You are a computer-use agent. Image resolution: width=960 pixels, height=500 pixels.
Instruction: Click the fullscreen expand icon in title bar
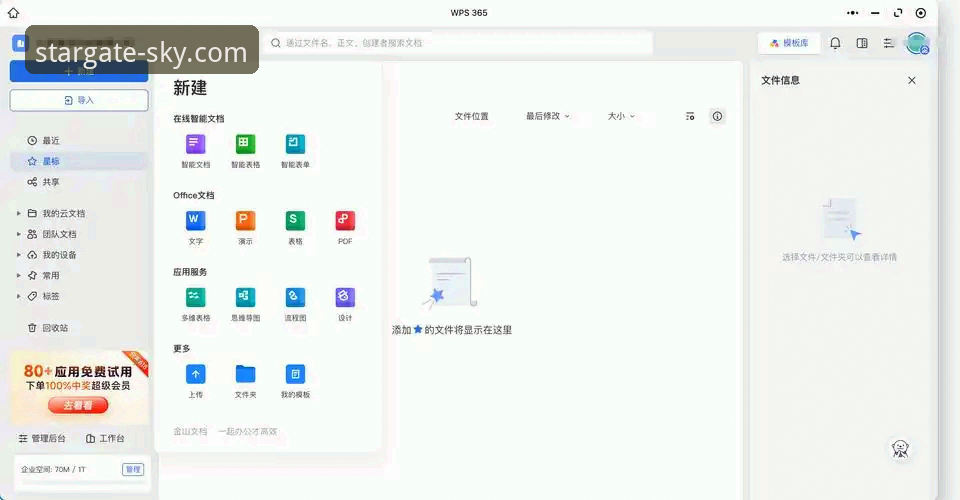point(898,12)
